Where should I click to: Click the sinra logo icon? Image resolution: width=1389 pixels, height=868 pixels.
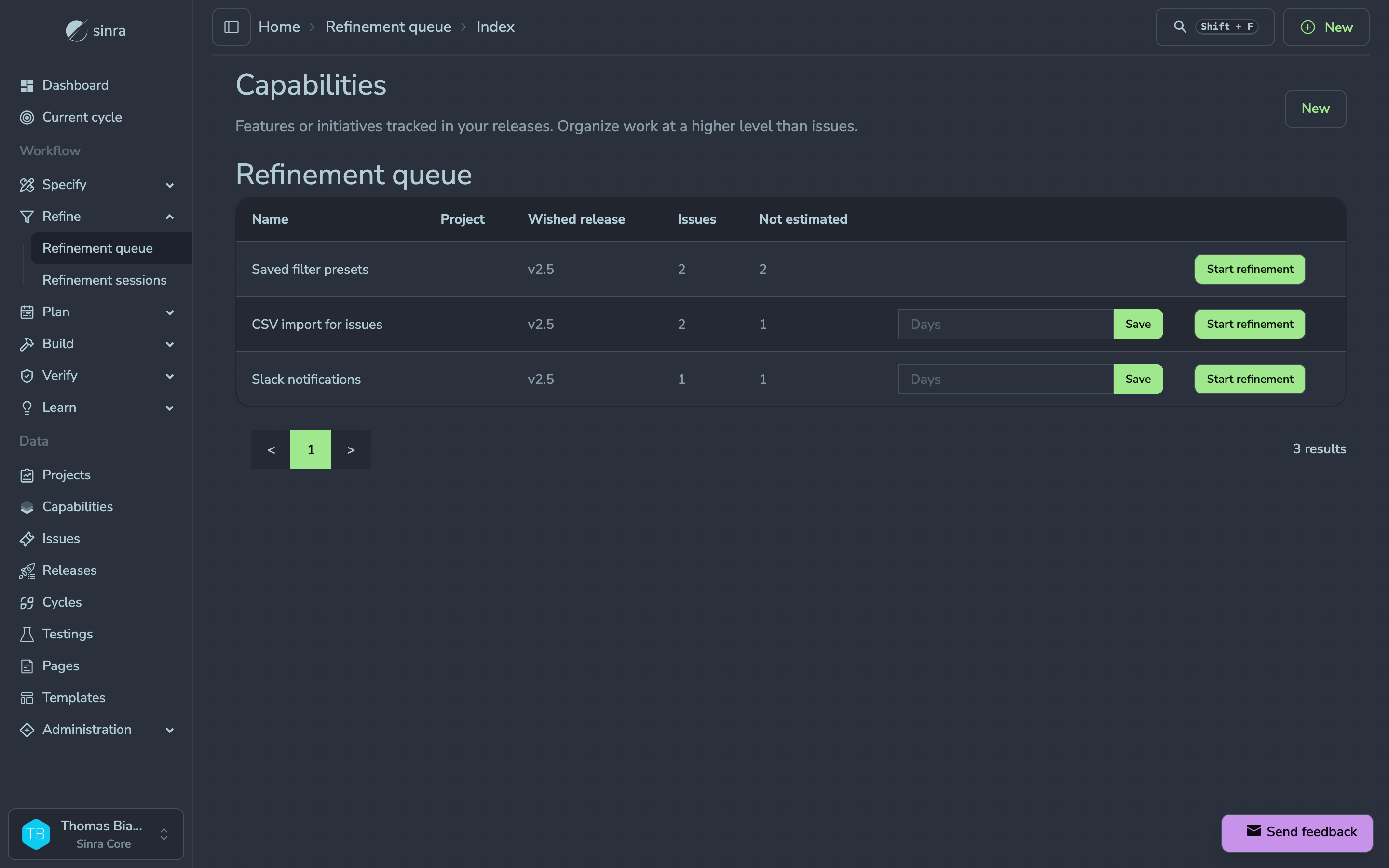(76, 30)
